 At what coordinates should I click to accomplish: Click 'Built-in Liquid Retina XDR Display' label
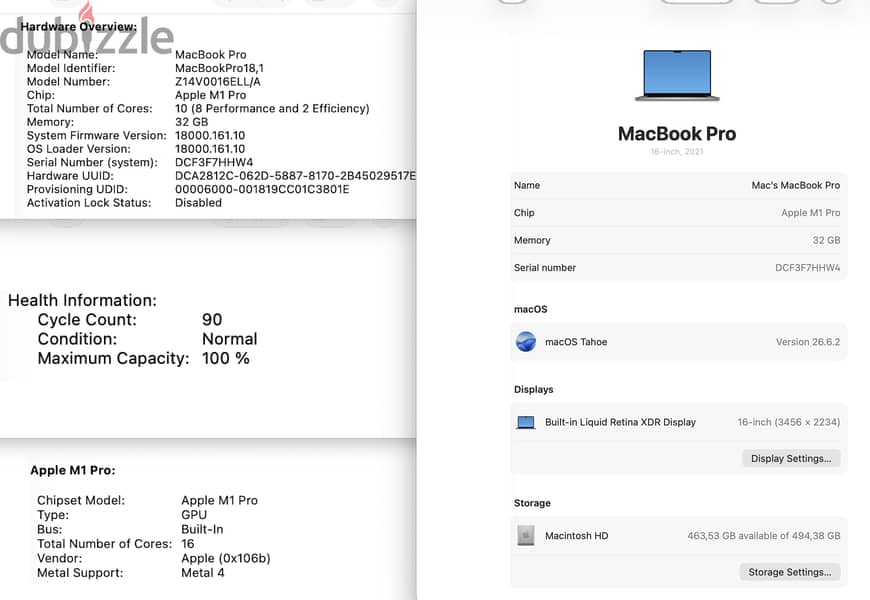[620, 422]
